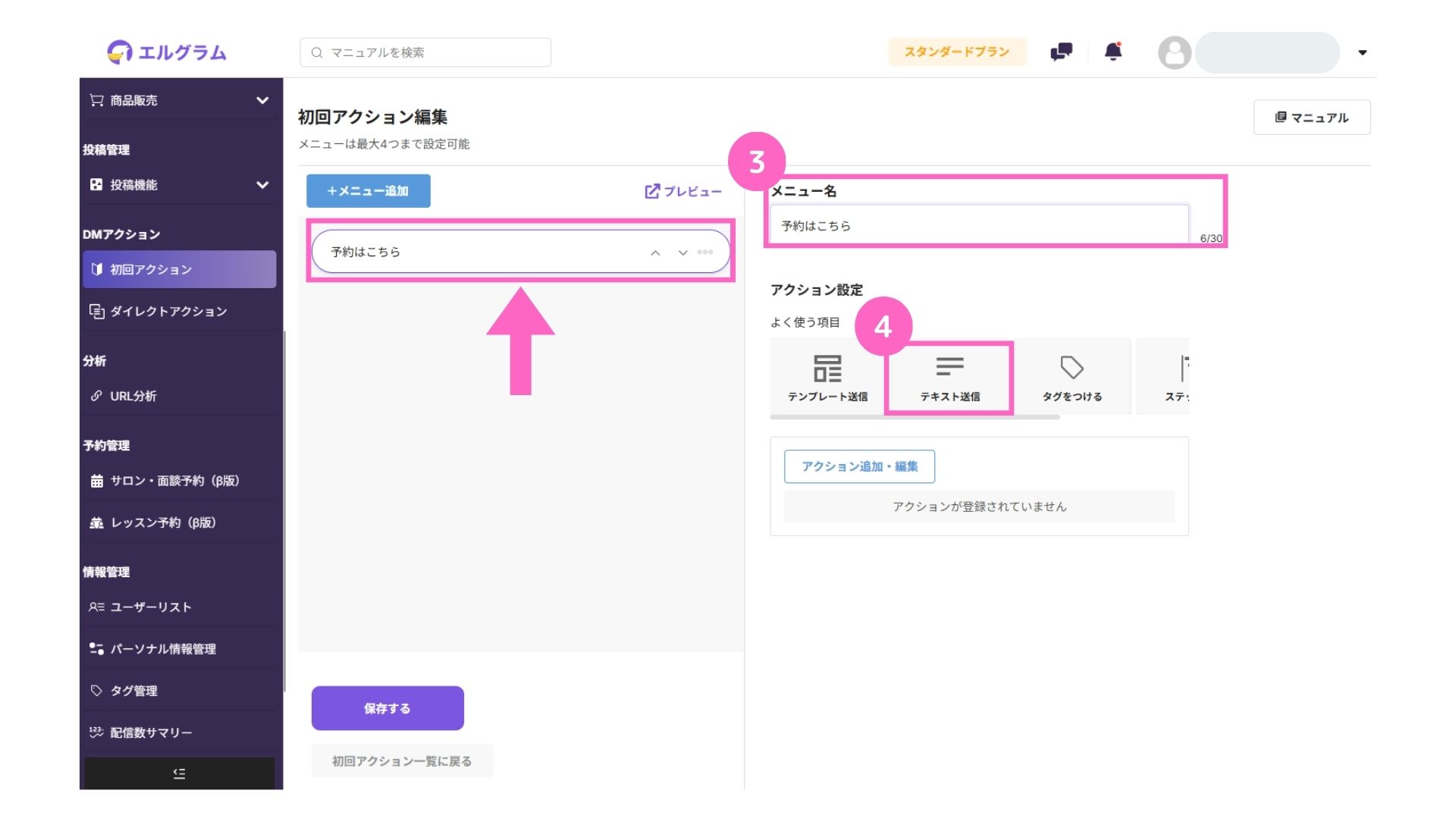Viewport: 1456px width, 819px height.
Task: Open サロン・面談予約 (β版) menu
Action: point(179,480)
